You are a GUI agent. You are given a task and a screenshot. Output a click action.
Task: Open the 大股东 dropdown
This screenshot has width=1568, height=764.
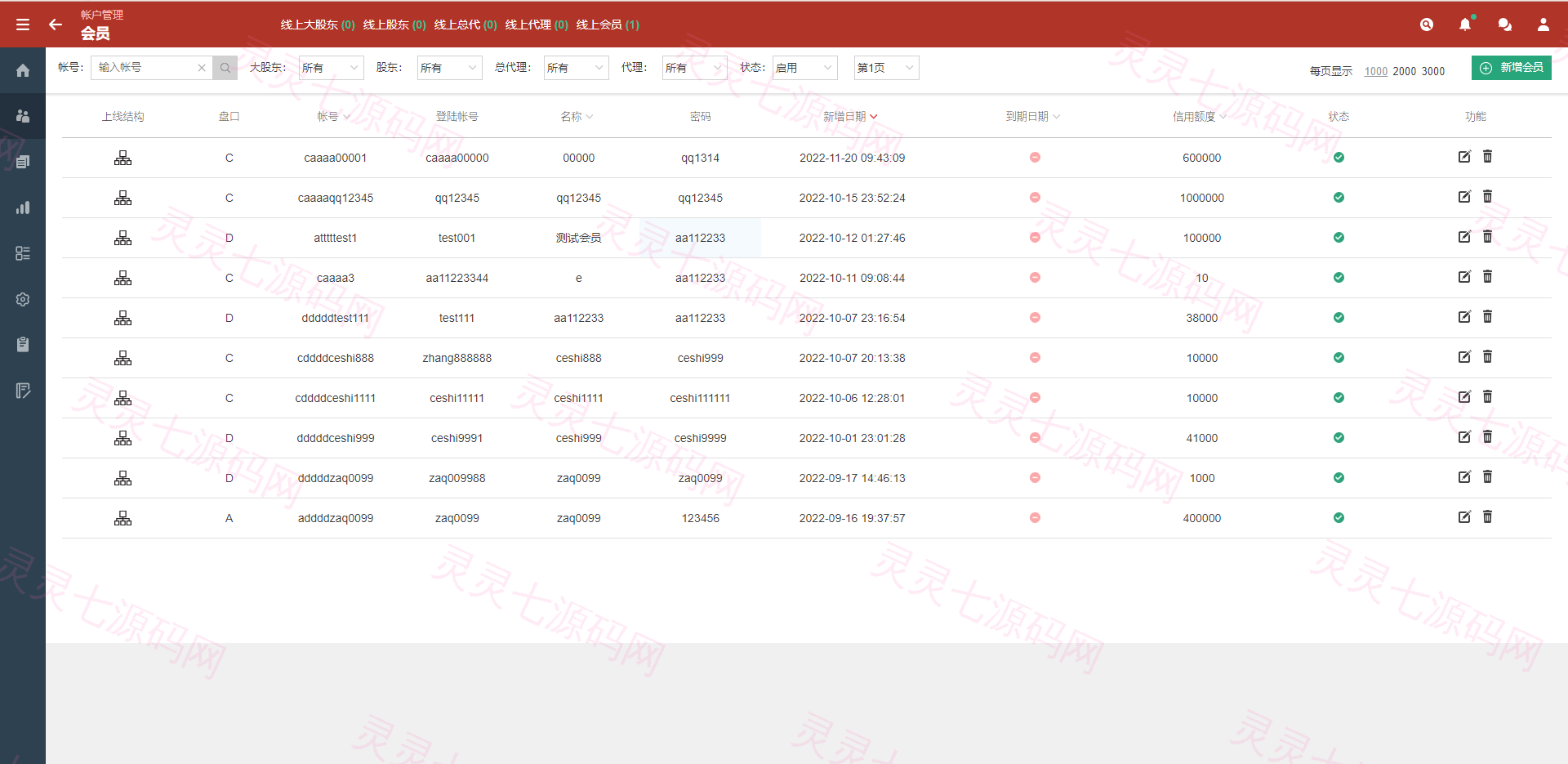click(x=331, y=68)
